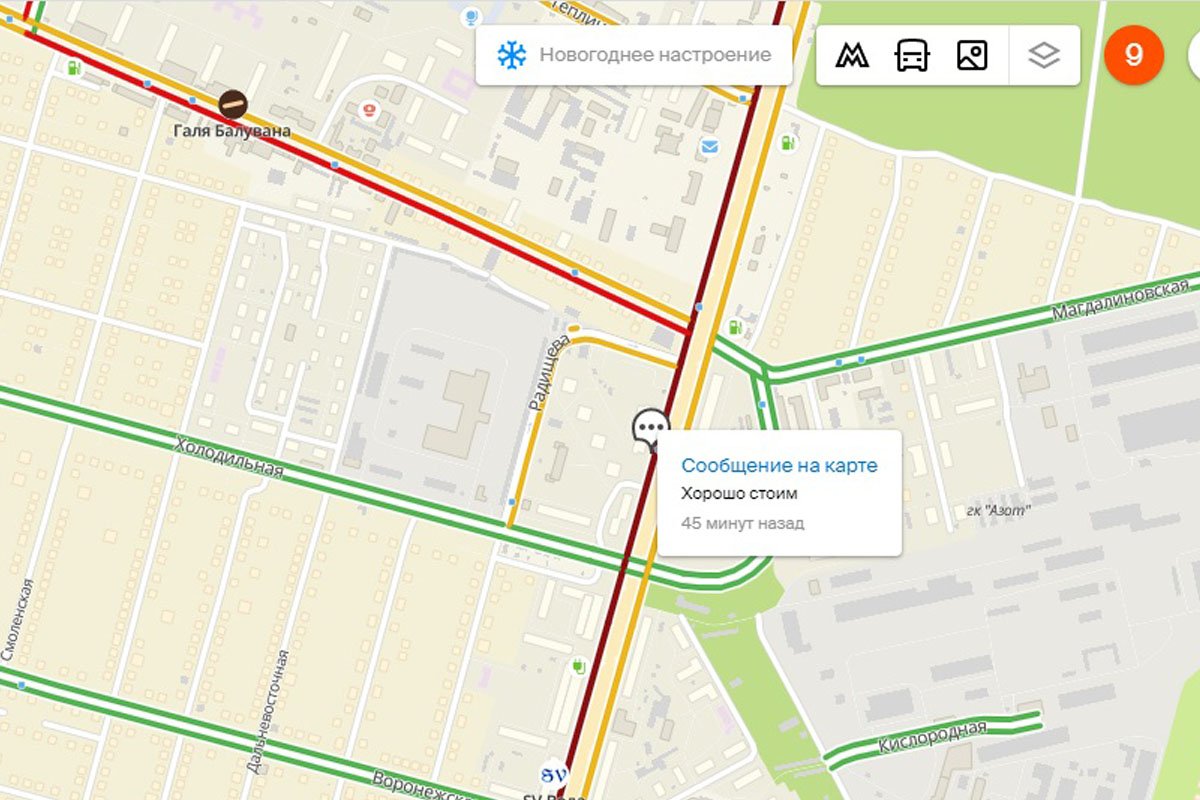Click the SV logo place marker
This screenshot has height=800, width=1200.
tap(553, 774)
